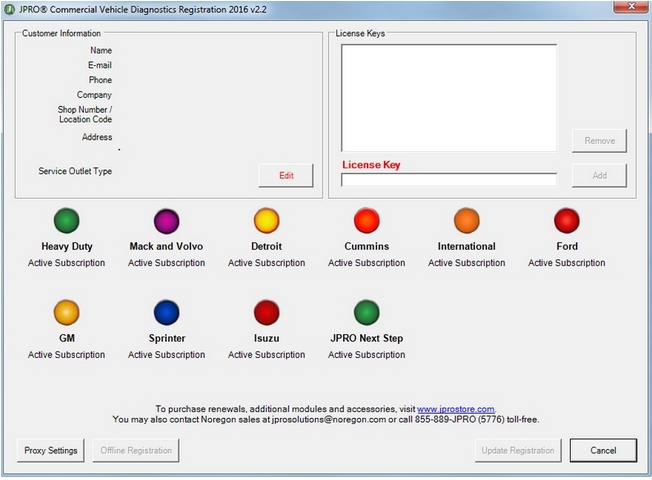The width and height of the screenshot is (652, 480).
Task: Edit the customer information
Action: [286, 176]
